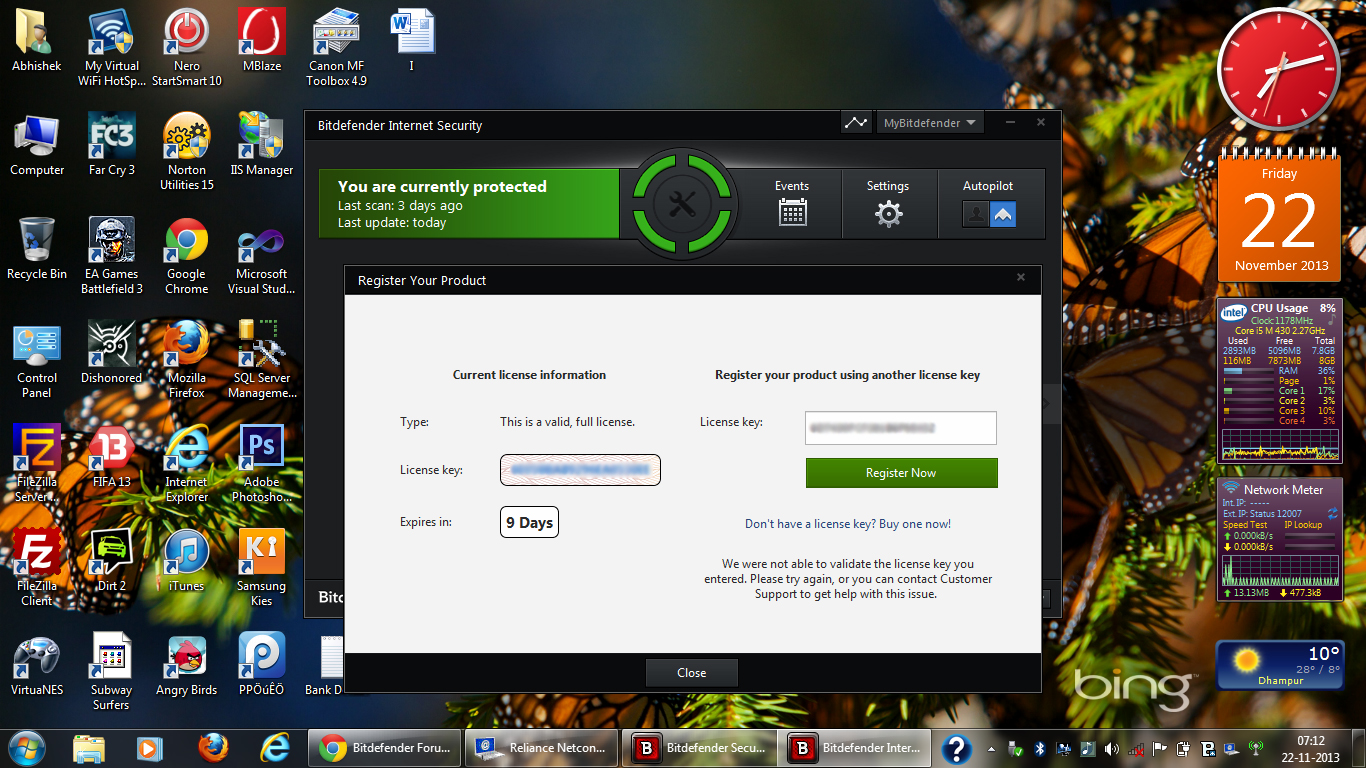The width and height of the screenshot is (1366, 768).
Task: Expand the MyBitdefender dropdown
Action: click(930, 123)
